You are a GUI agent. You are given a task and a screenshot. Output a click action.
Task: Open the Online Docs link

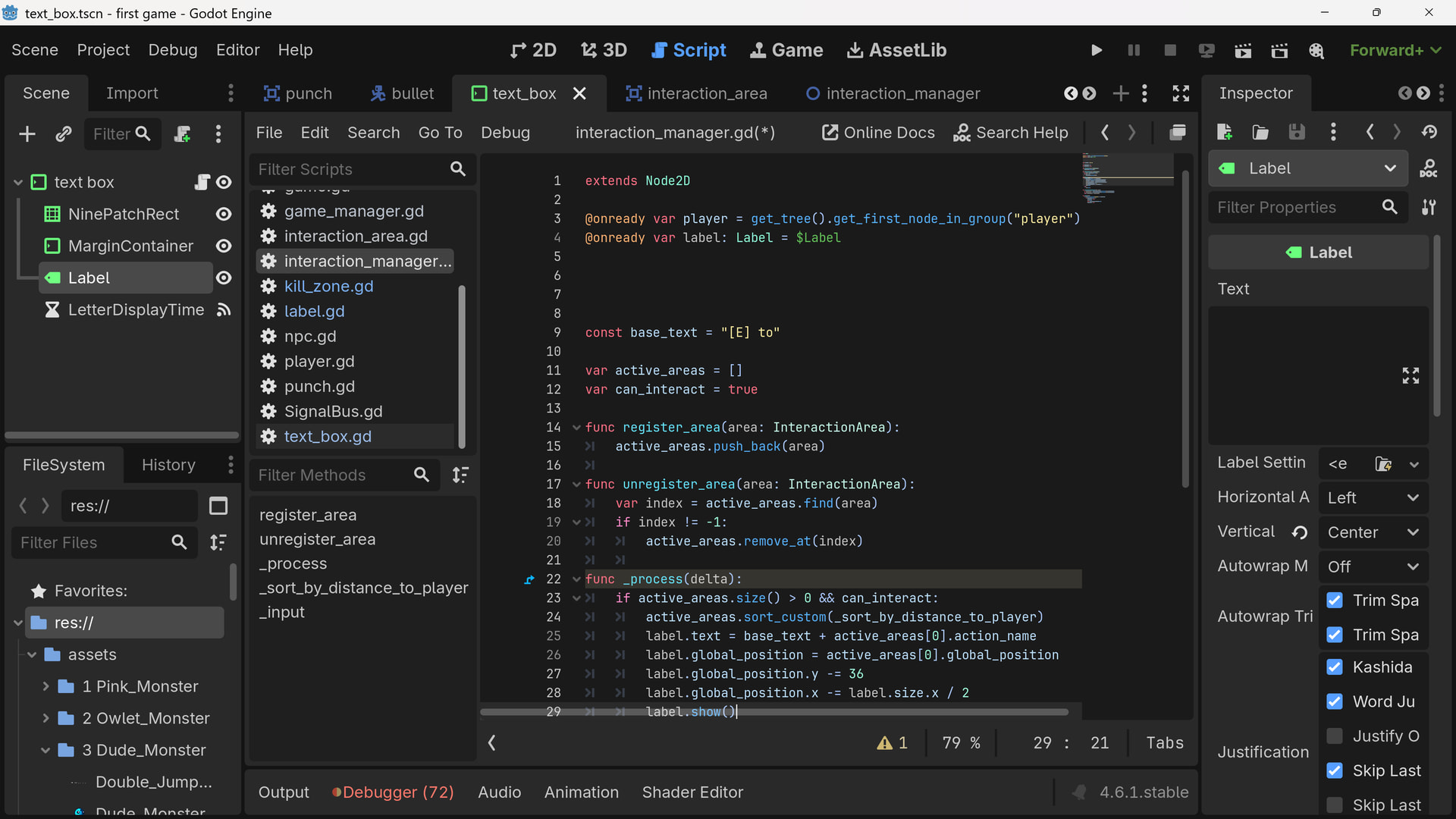(878, 133)
